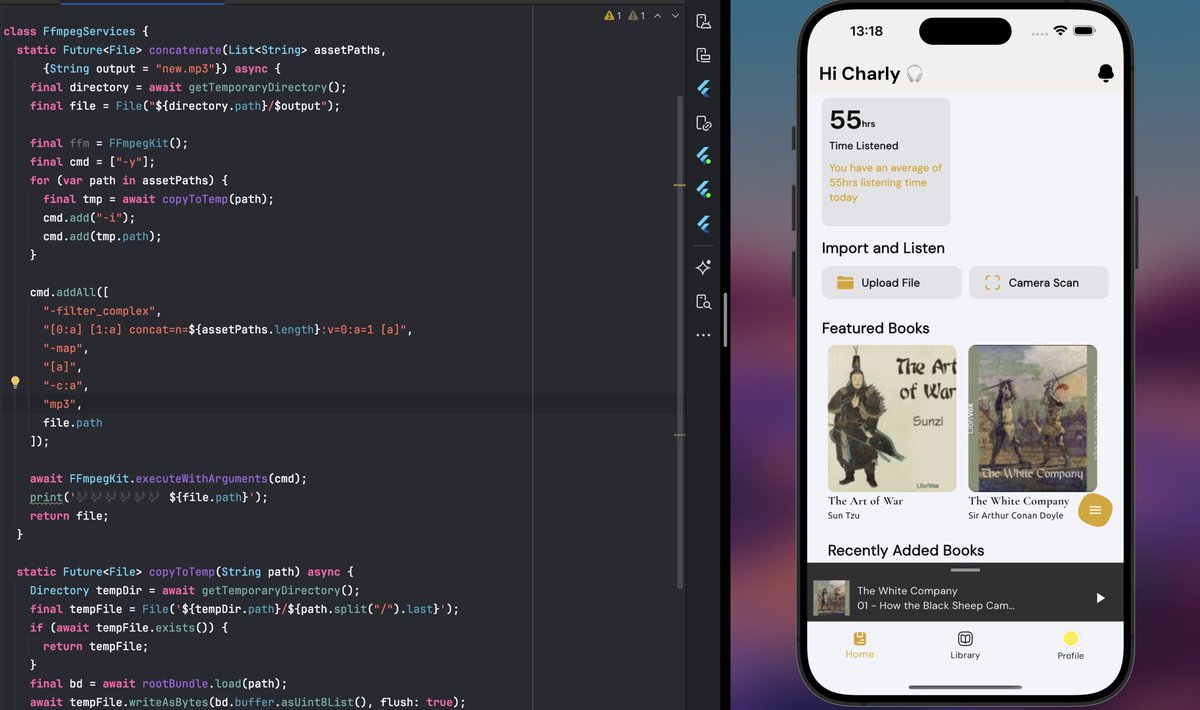
Task: Tap the Camera Scan button
Action: pyautogui.click(x=1038, y=282)
